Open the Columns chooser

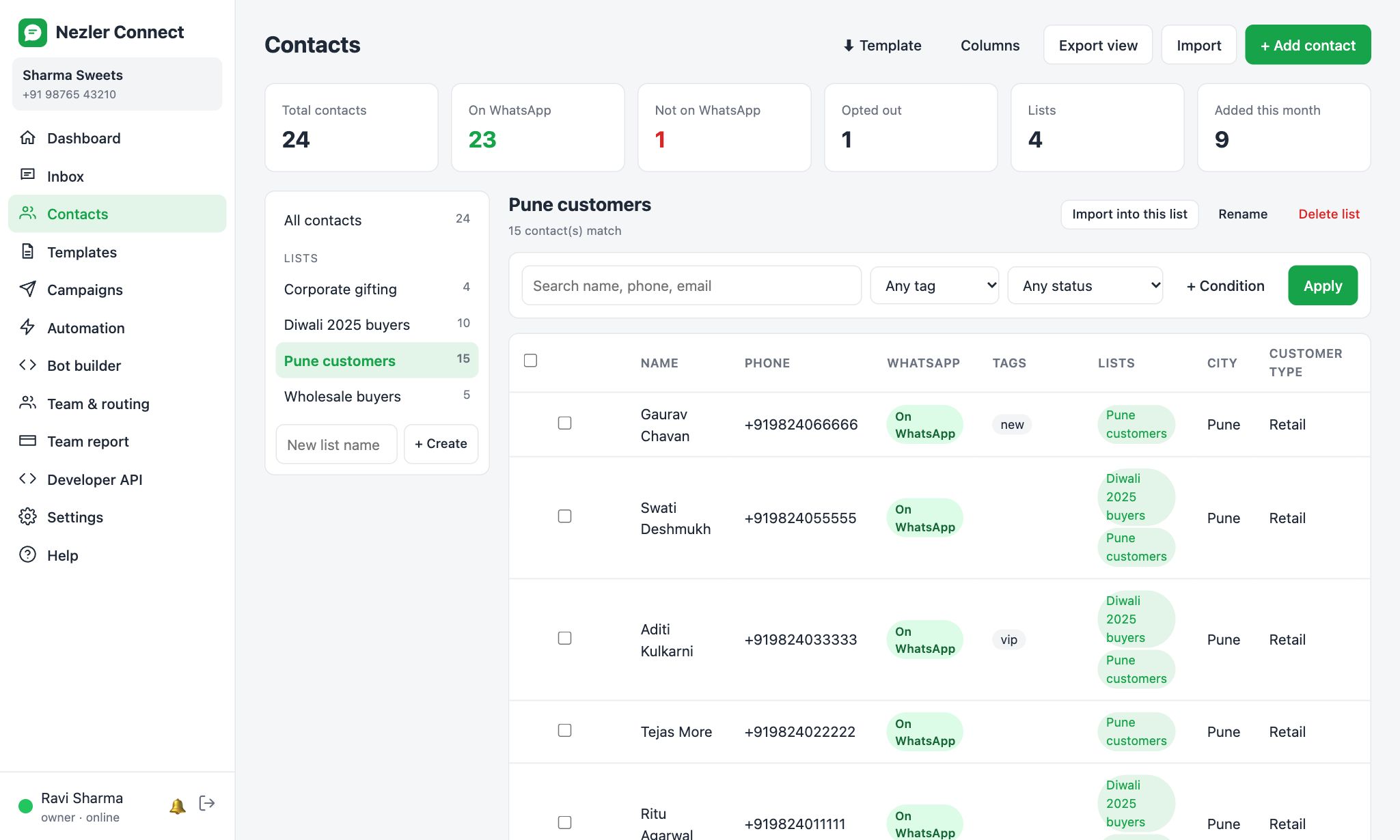990,46
